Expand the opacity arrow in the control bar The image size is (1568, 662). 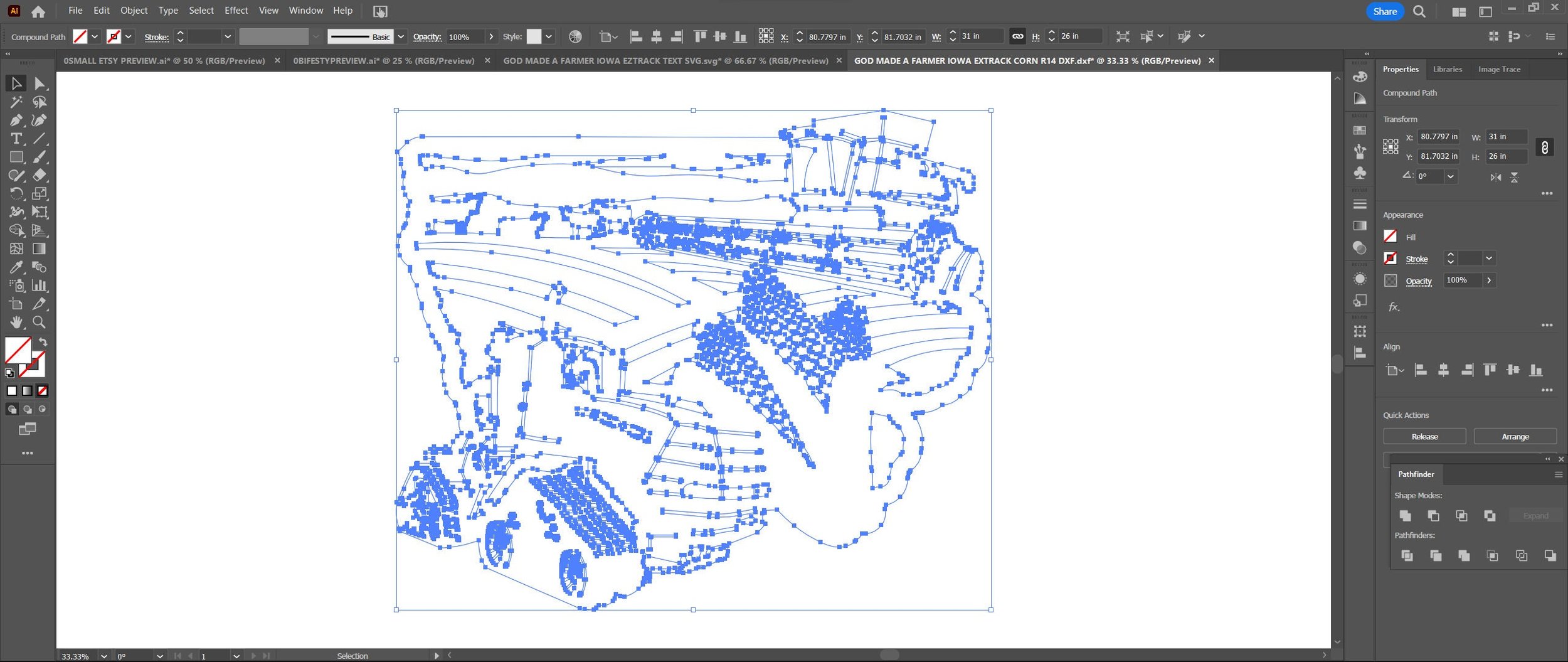click(491, 36)
